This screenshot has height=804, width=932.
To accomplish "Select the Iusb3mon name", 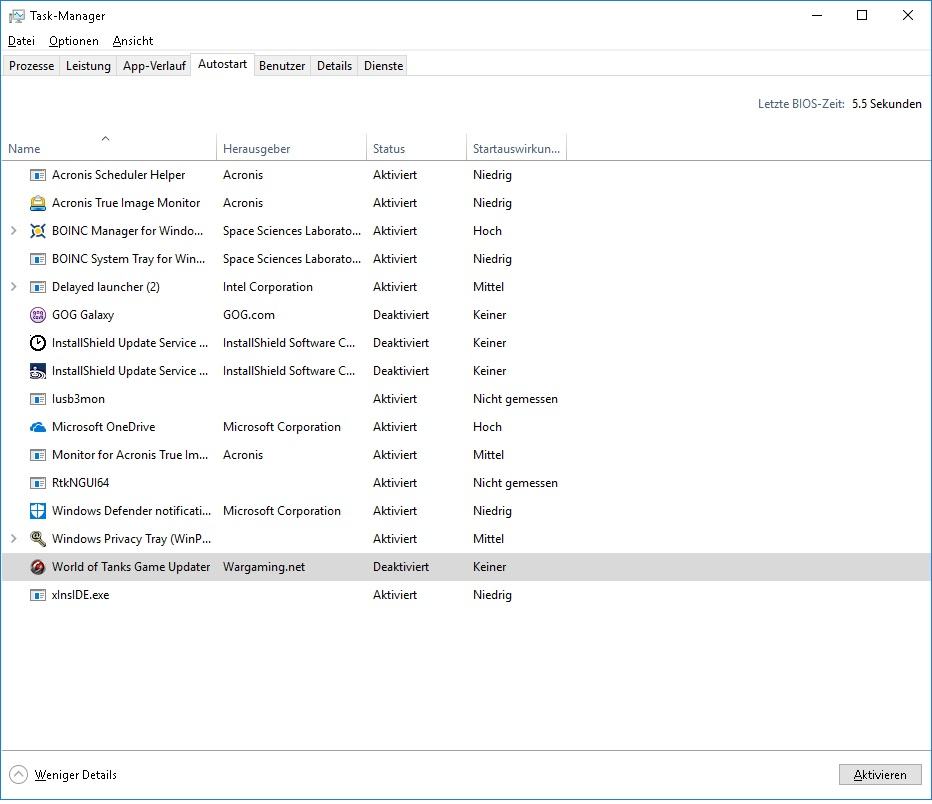I will tap(78, 399).
